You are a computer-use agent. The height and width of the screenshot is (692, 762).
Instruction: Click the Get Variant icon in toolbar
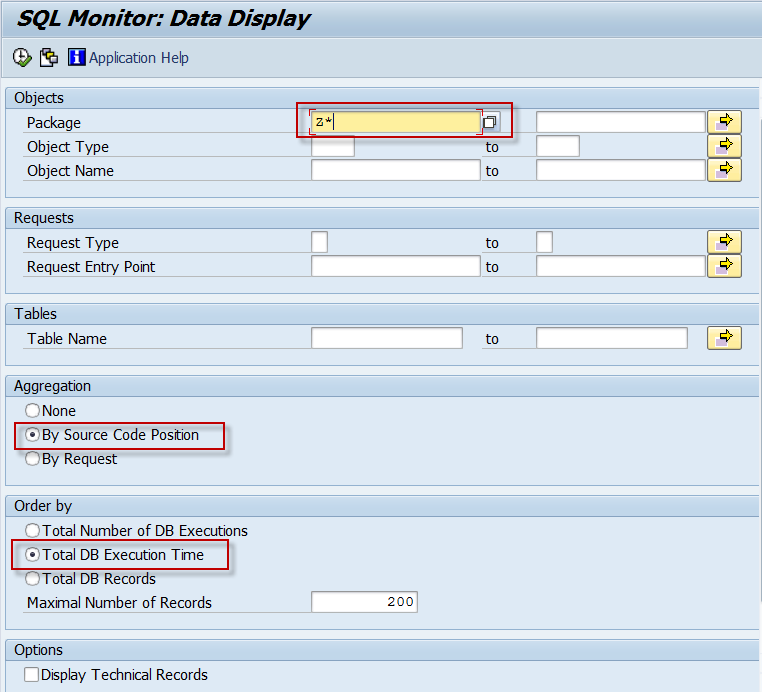pyautogui.click(x=49, y=57)
